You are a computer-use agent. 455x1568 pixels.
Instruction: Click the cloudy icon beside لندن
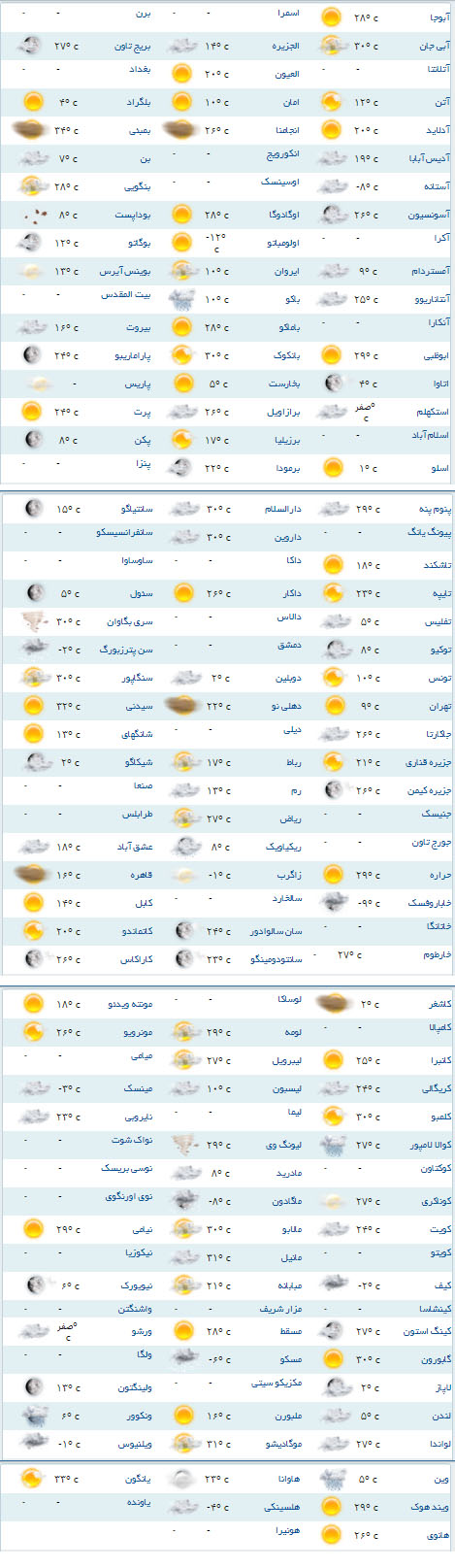(332, 1417)
